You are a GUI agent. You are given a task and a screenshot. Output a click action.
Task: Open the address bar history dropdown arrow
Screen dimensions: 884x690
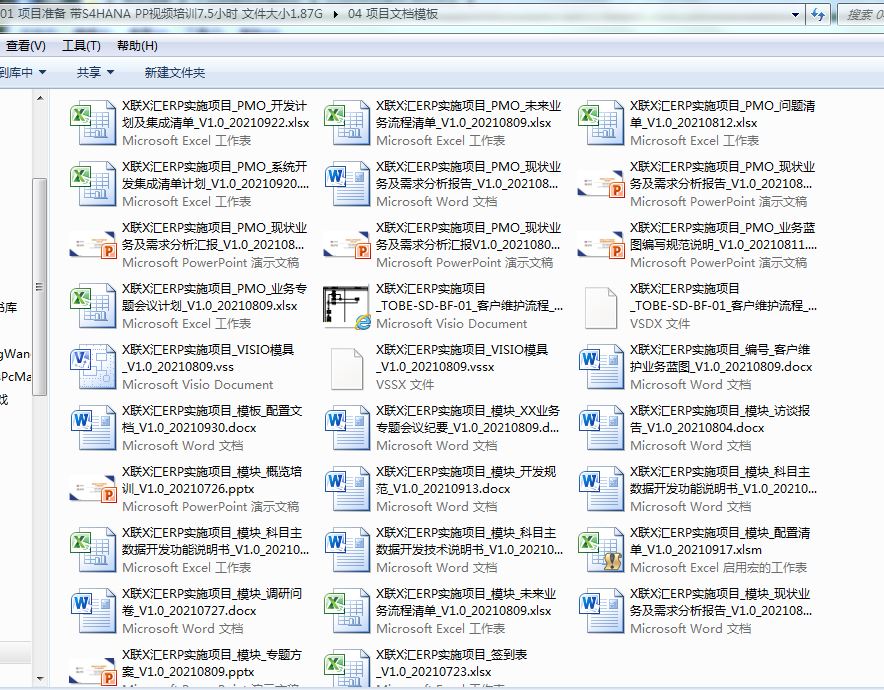795,14
